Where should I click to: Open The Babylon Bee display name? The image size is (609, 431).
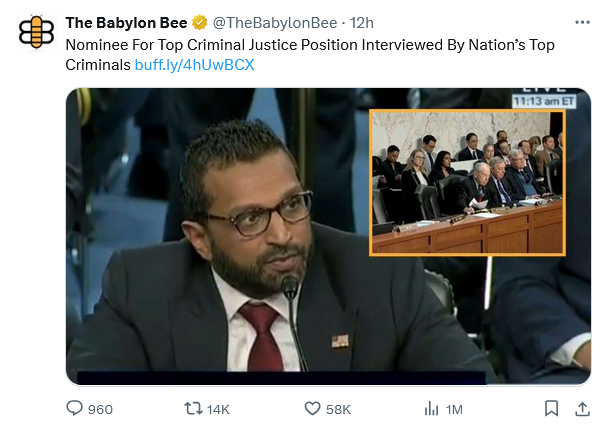[x=126, y=23]
